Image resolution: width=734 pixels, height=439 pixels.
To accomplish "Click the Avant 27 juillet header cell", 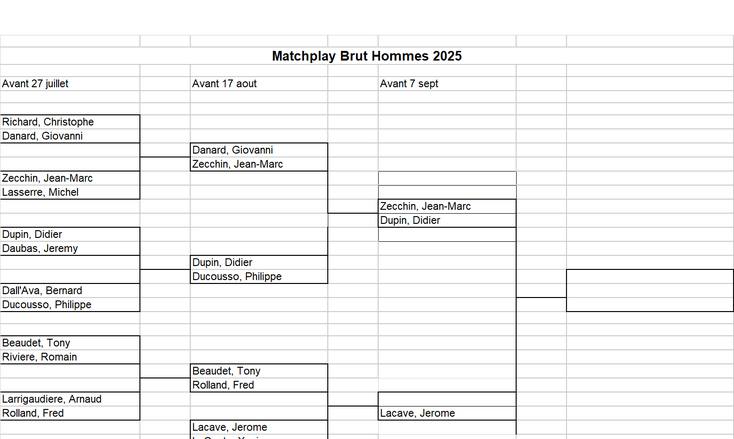I will tap(36, 84).
